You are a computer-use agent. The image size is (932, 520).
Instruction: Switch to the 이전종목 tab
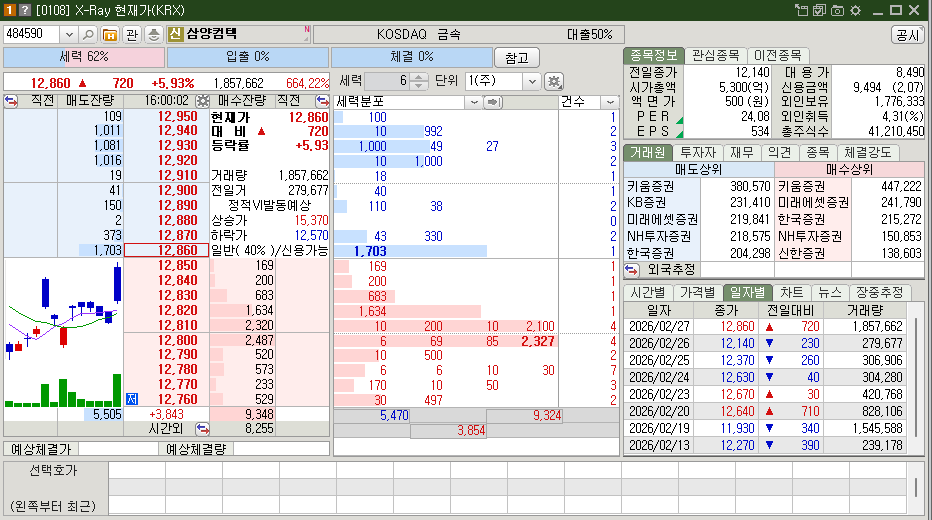pos(777,55)
